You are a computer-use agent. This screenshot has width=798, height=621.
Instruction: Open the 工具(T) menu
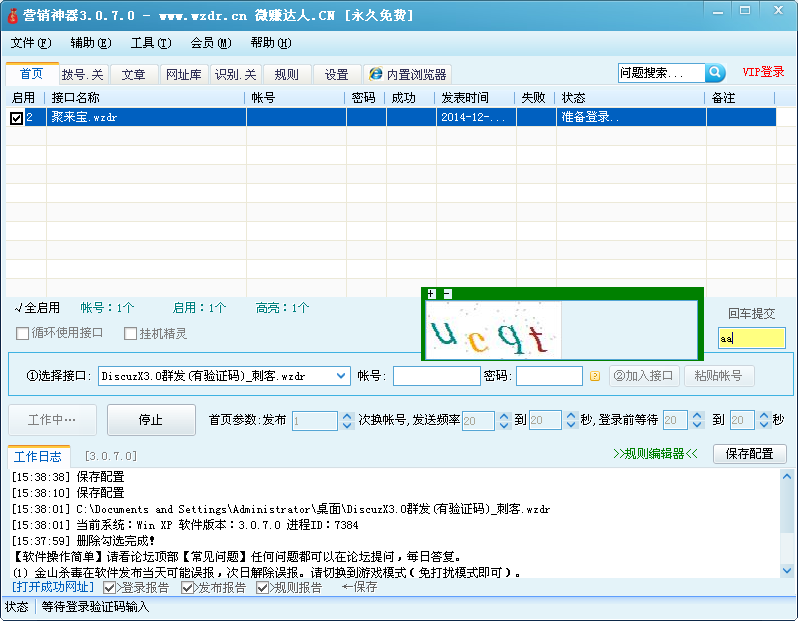[x=151, y=43]
